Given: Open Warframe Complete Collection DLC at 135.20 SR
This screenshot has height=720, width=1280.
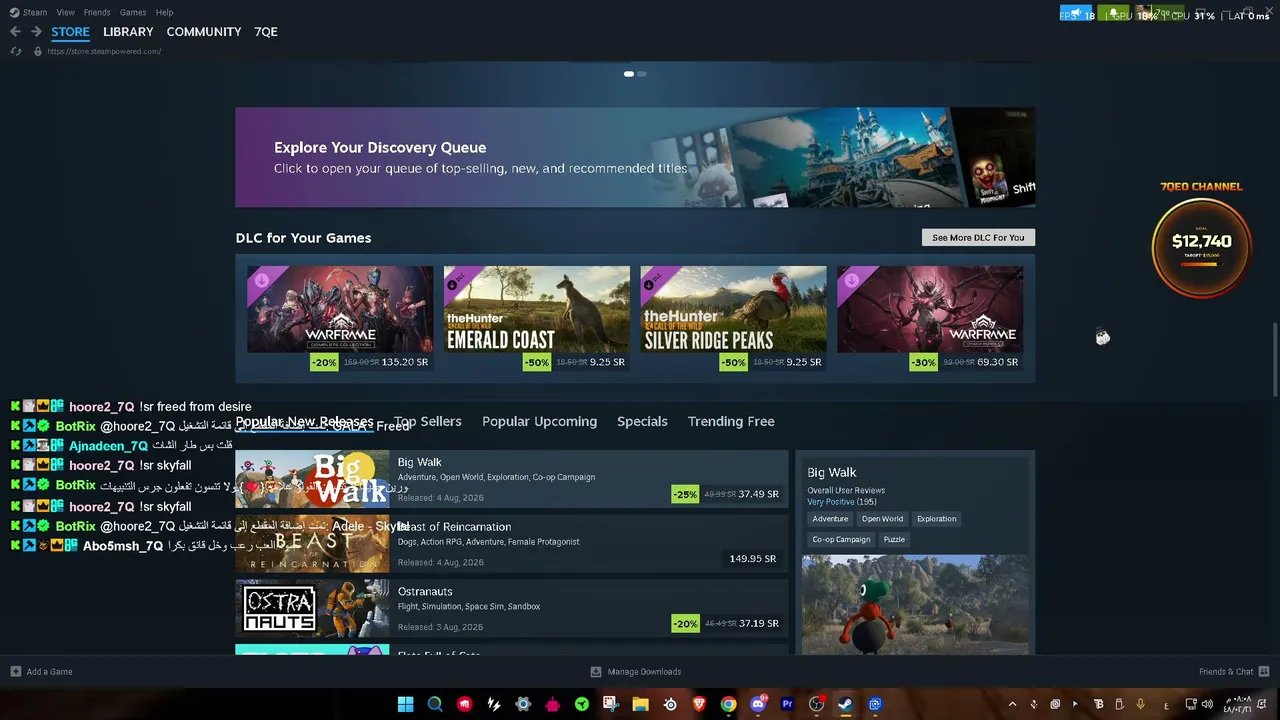Looking at the screenshot, I should (x=340, y=319).
